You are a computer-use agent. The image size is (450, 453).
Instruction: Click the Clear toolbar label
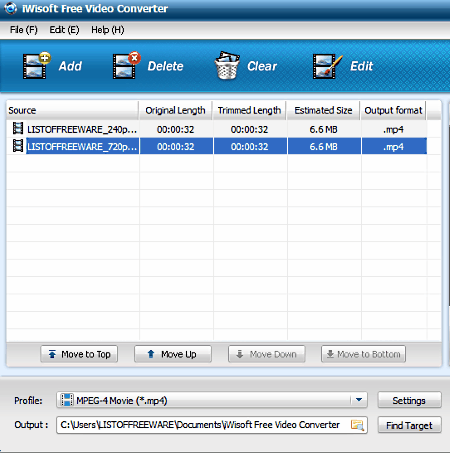click(262, 66)
